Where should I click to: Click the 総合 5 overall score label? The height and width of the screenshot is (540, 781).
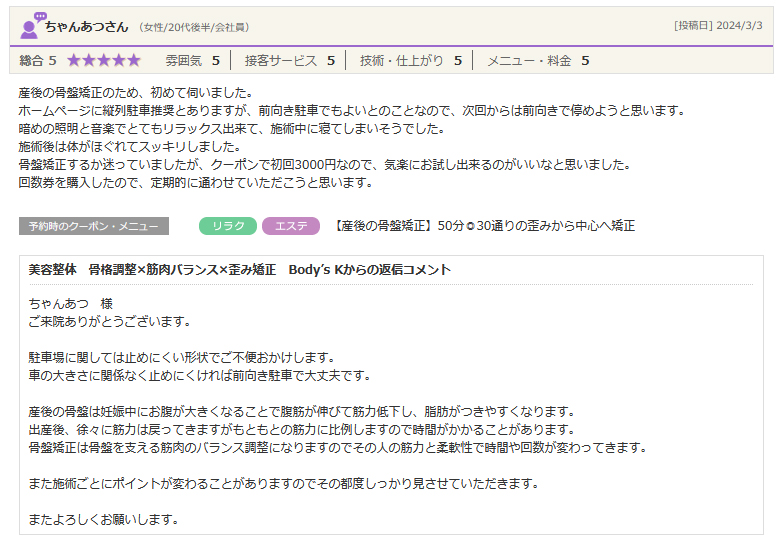pyautogui.click(x=38, y=61)
